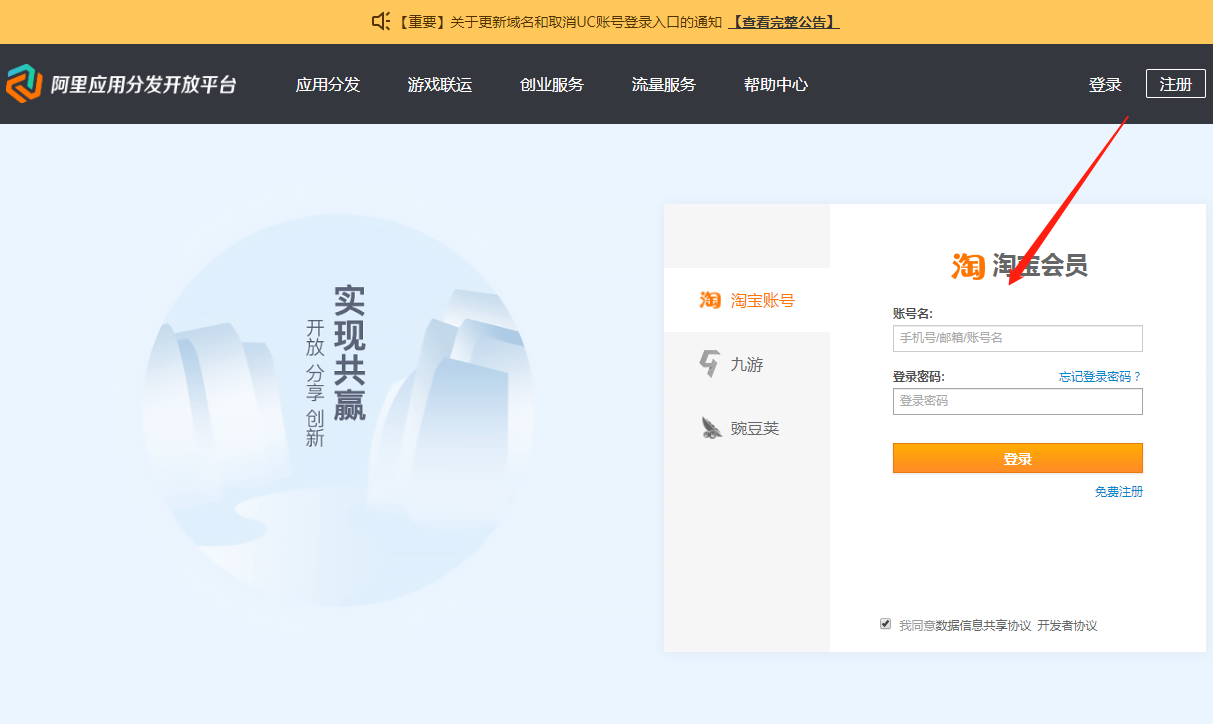The width and height of the screenshot is (1213, 724).
Task: Open the 创业服务 menu
Action: click(552, 85)
